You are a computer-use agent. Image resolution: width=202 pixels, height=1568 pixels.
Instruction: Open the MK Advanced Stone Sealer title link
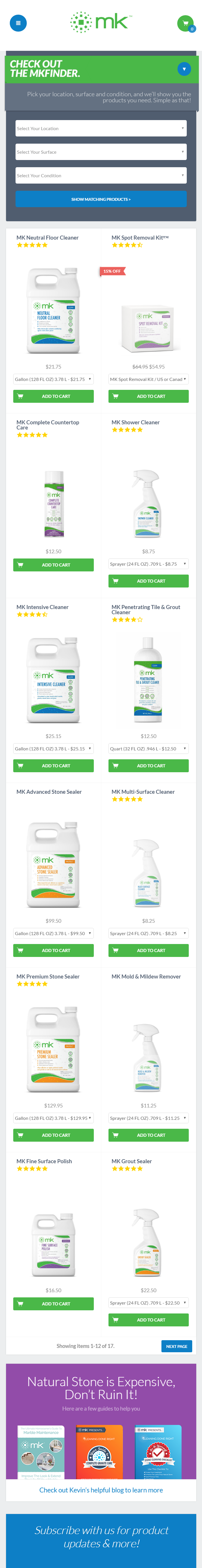point(49,792)
